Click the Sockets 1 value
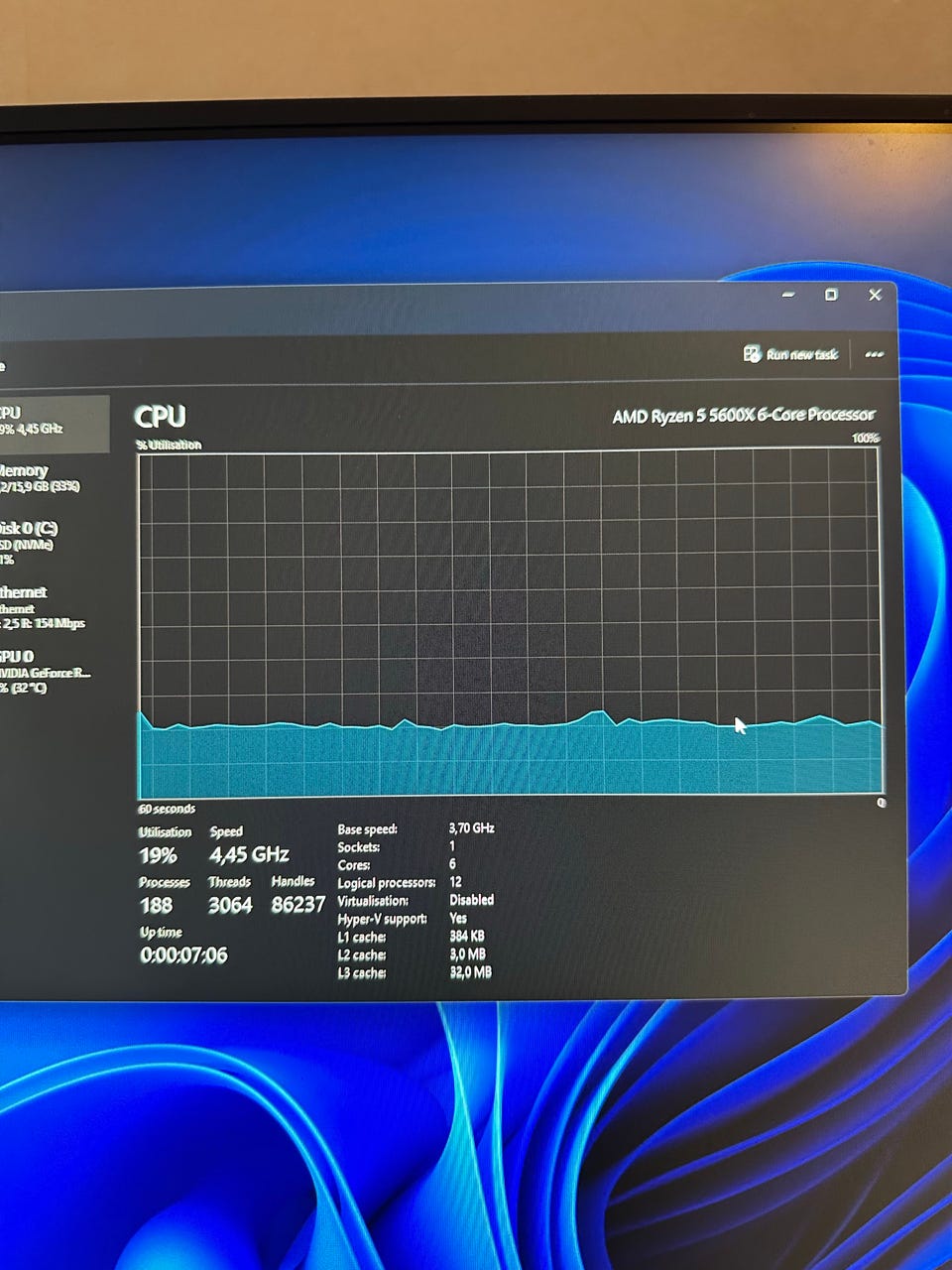This screenshot has width=952, height=1270. pos(452,846)
